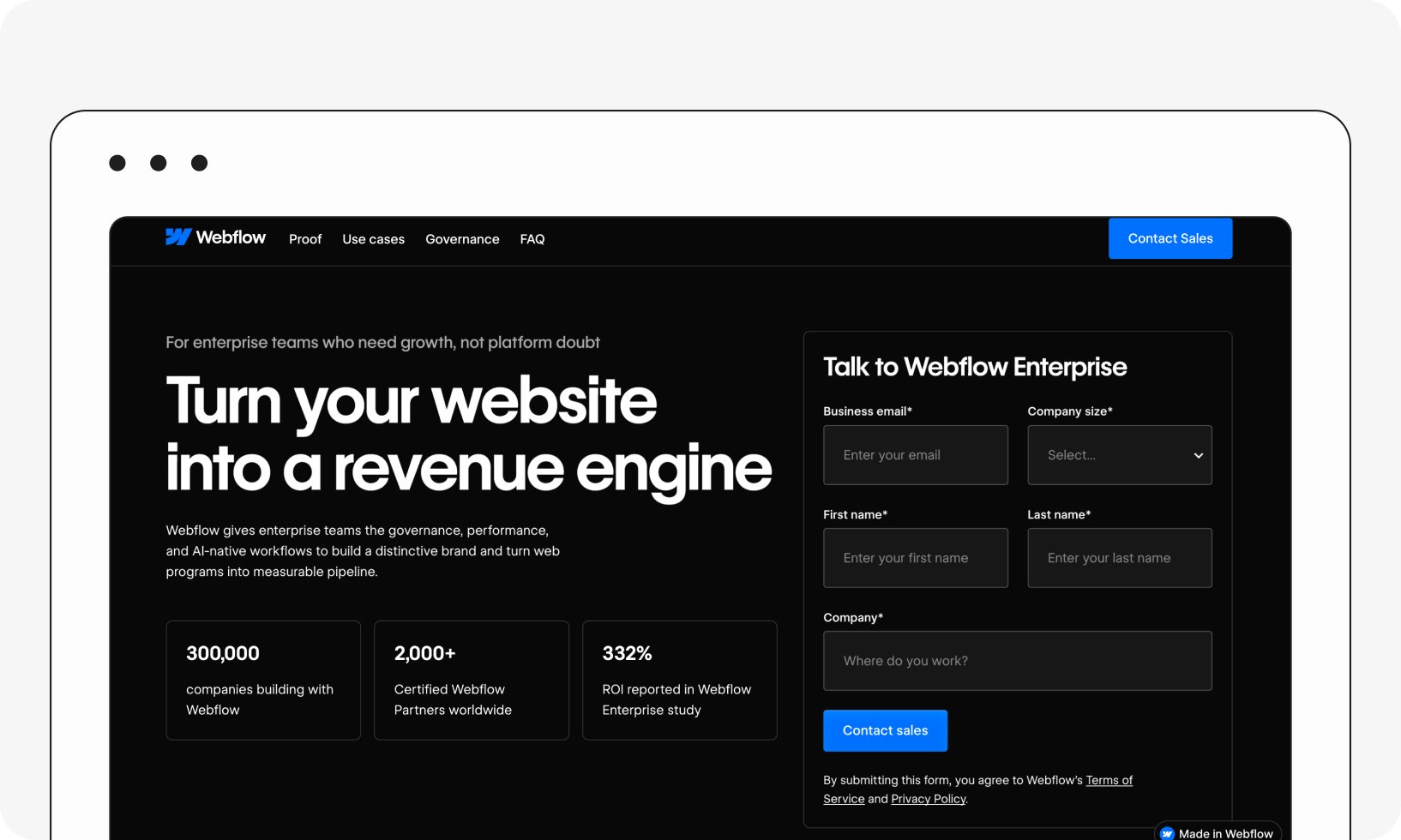
Task: Click the third black window dot
Action: coord(200,163)
